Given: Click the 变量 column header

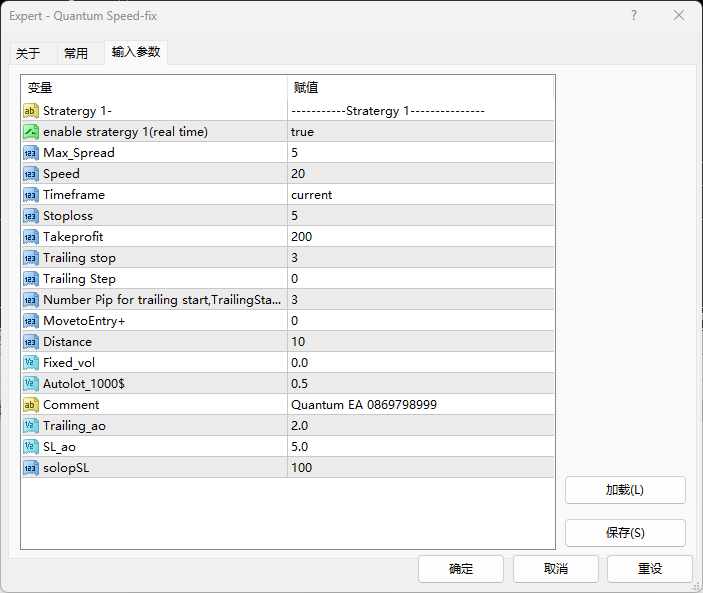Looking at the screenshot, I should click(154, 87).
